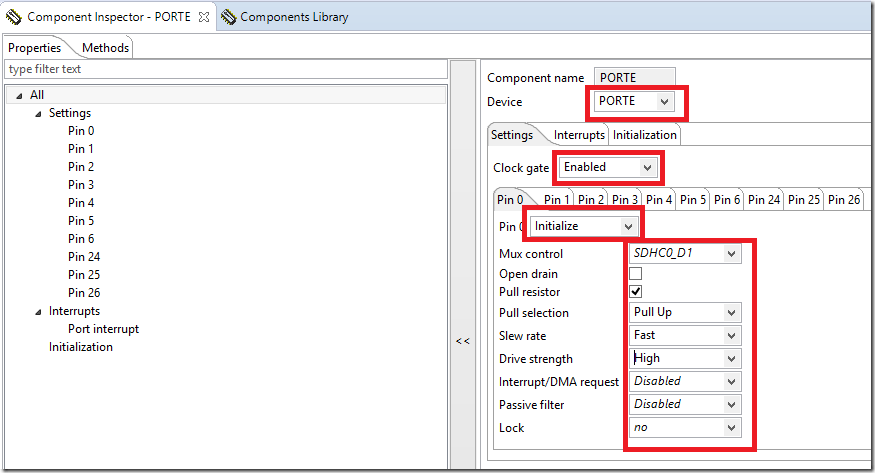
Task: Select Port interrupt tree item
Action: [103, 329]
